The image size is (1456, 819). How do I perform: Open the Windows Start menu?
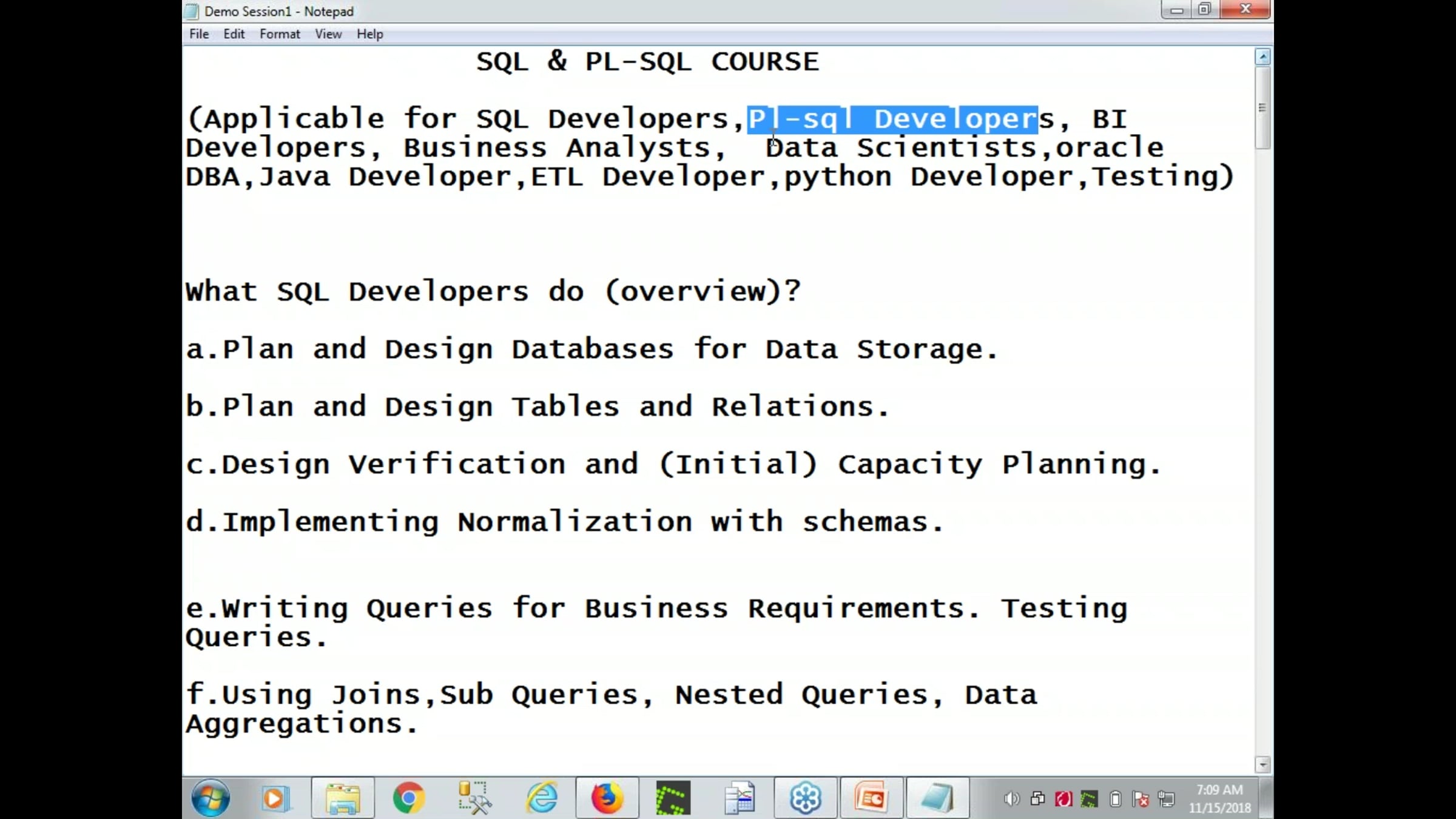point(211,798)
